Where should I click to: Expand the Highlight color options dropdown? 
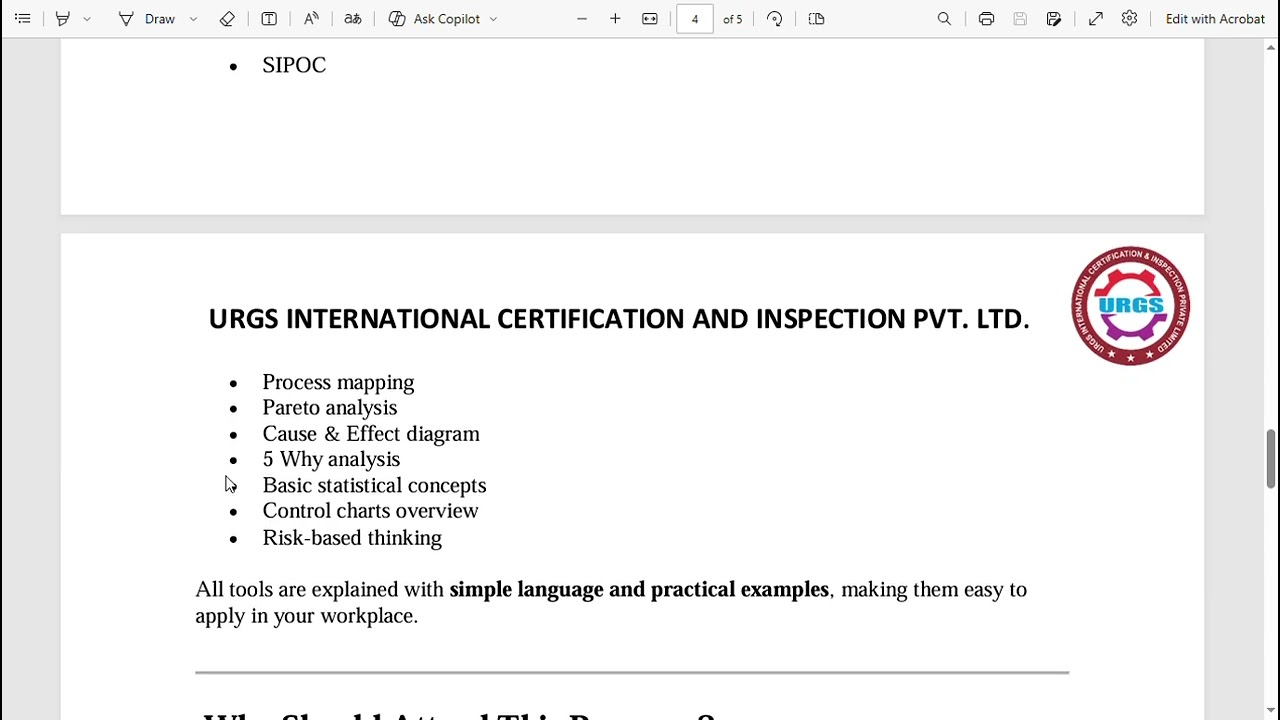pos(87,19)
